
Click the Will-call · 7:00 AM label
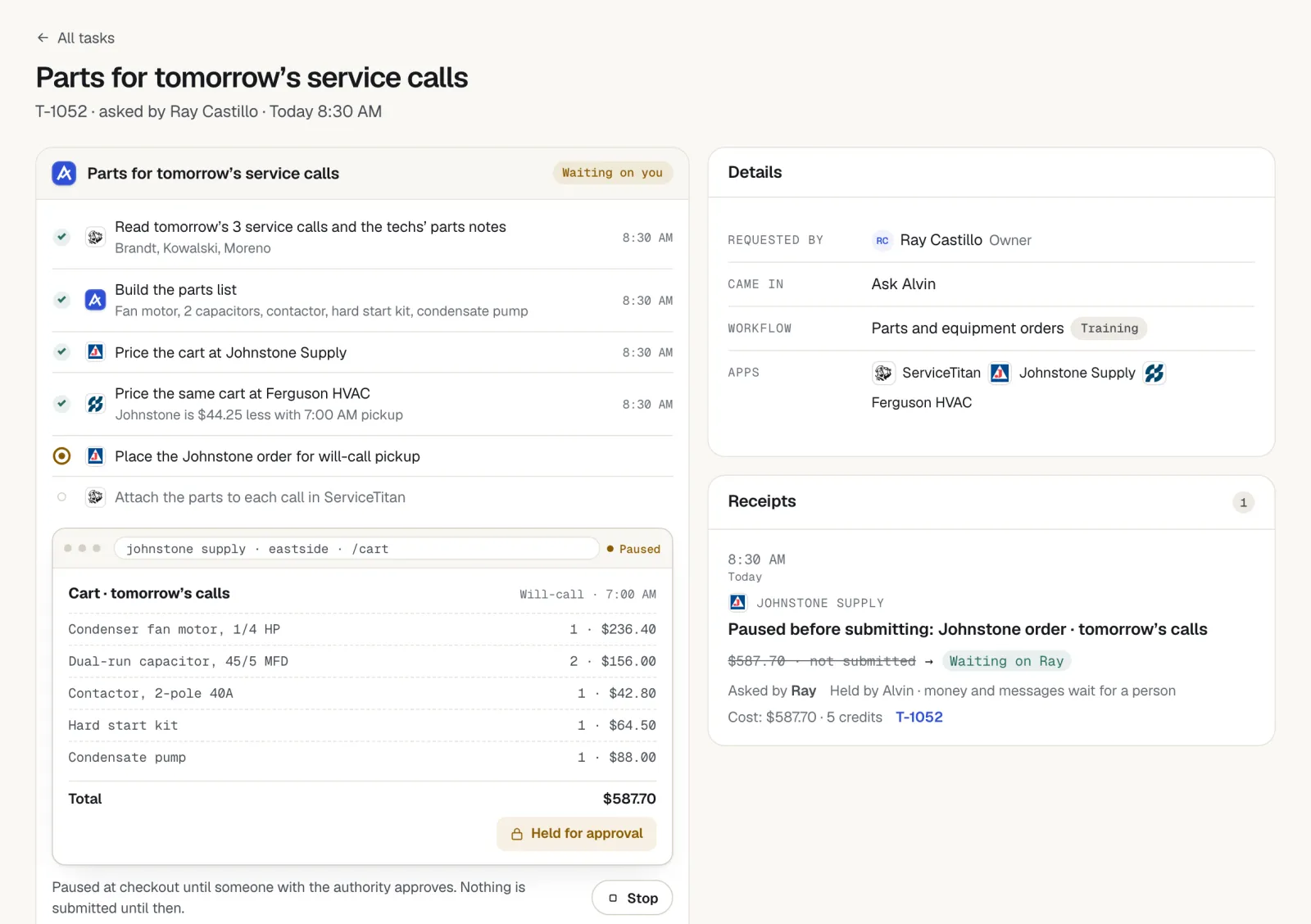point(587,594)
